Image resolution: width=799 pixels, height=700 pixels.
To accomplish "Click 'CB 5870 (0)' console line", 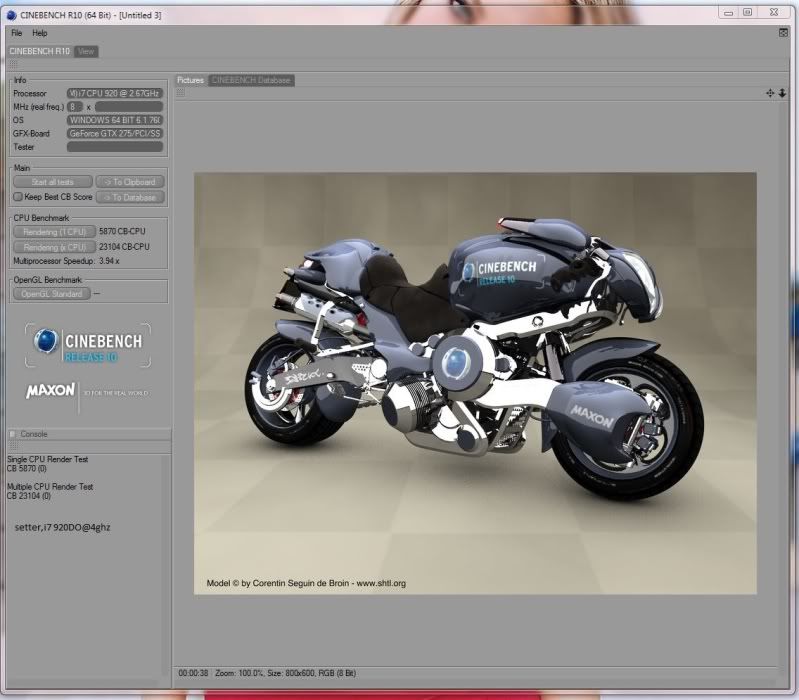I will point(26,468).
